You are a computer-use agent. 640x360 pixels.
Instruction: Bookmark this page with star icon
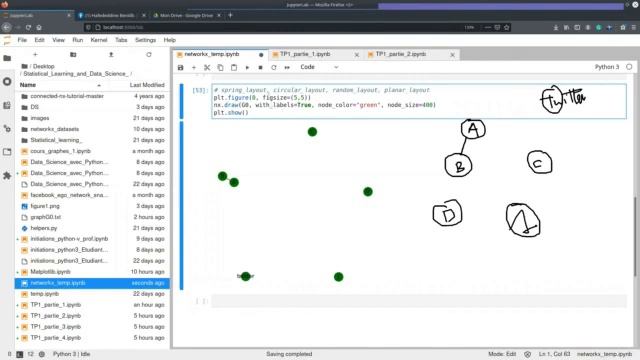(x=507, y=27)
